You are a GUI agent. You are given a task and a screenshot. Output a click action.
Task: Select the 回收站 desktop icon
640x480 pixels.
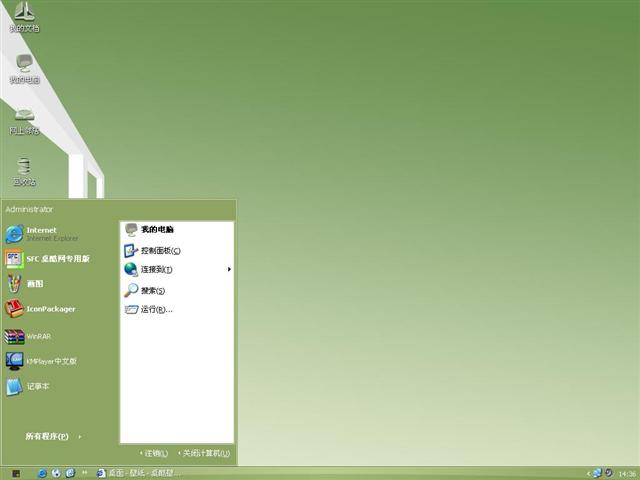(x=24, y=172)
